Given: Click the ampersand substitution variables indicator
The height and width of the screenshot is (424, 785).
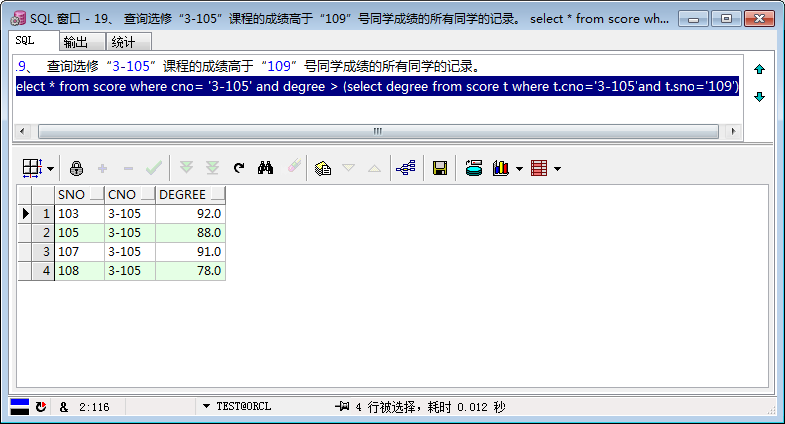Looking at the screenshot, I should click(x=64, y=407).
